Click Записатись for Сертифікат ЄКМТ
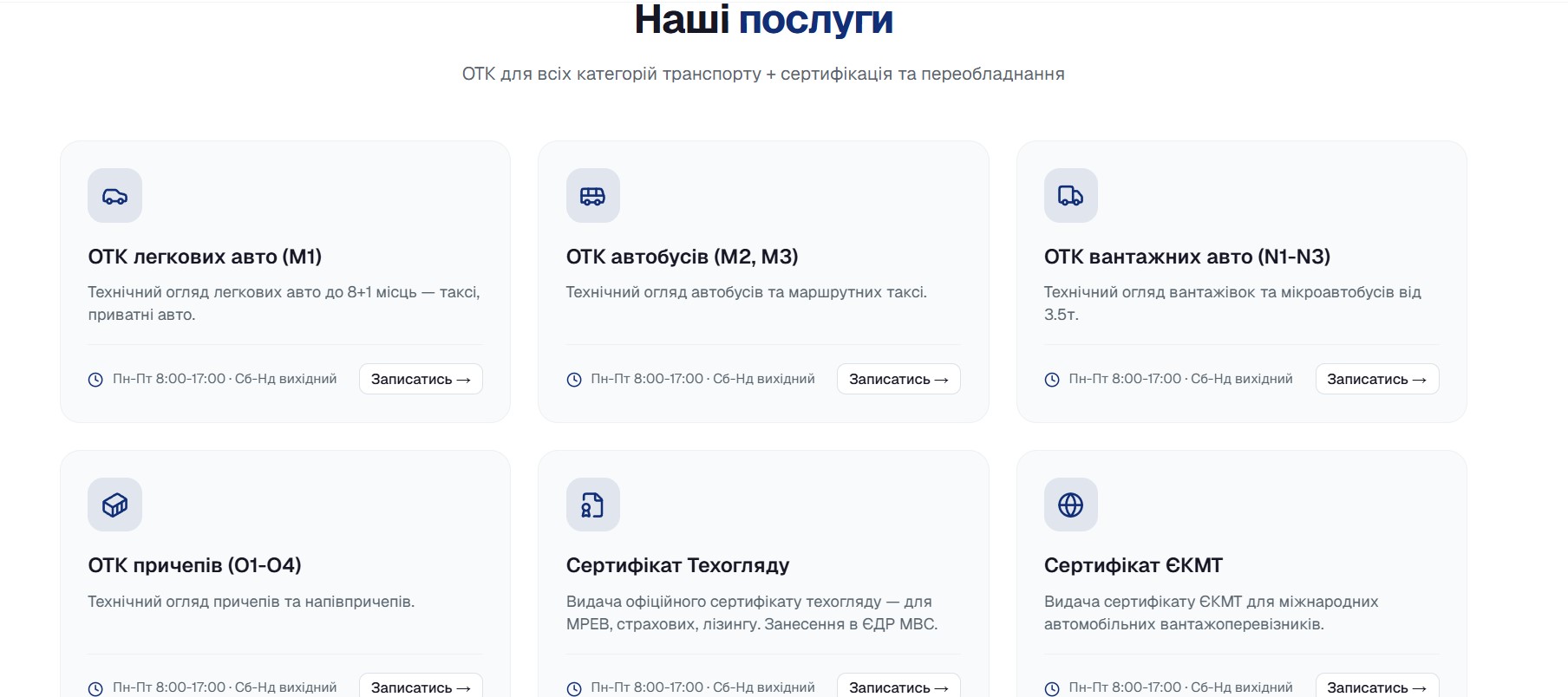The image size is (1568, 697). 1377,686
